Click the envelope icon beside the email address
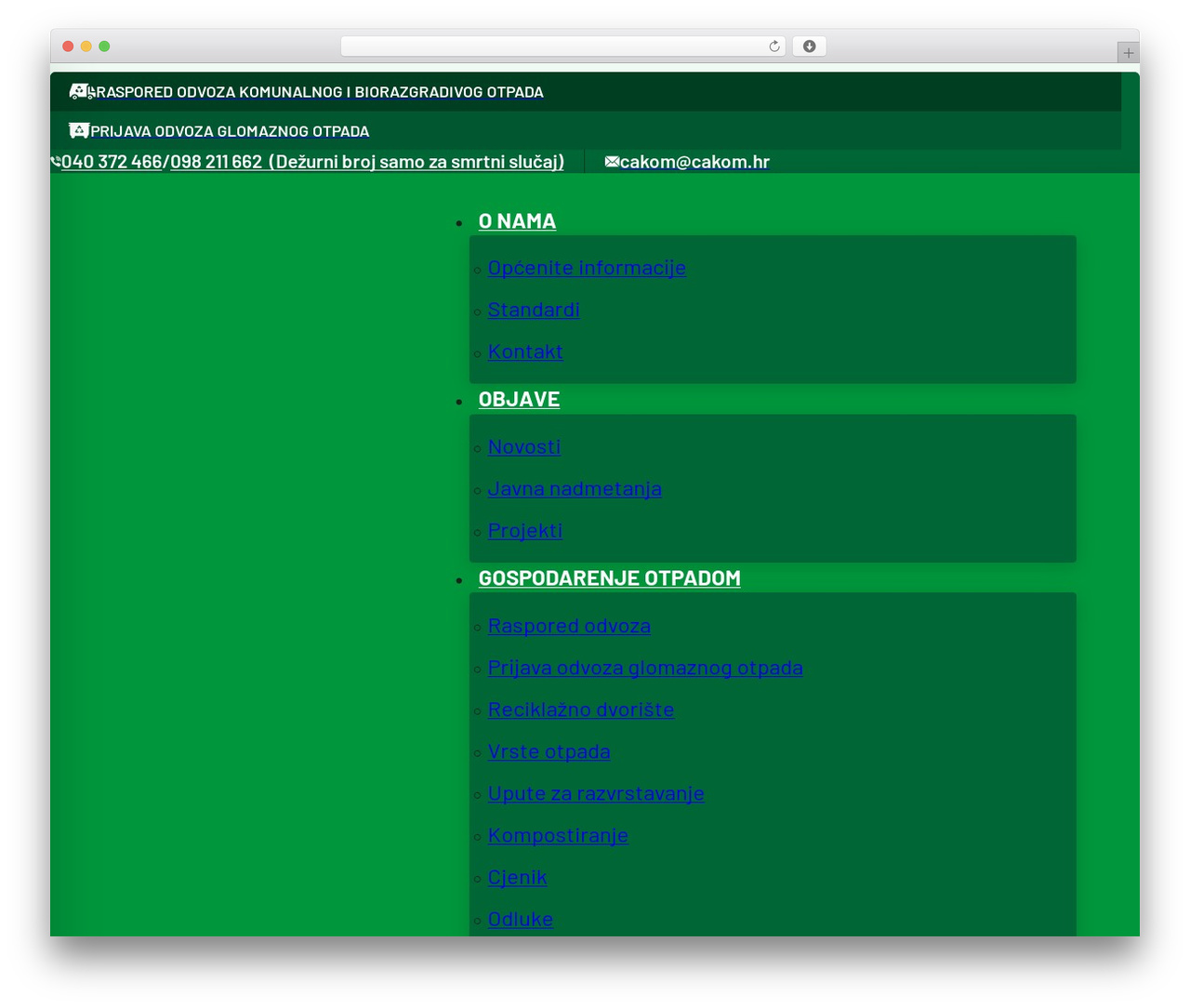The width and height of the screenshot is (1190, 1008). click(x=612, y=162)
